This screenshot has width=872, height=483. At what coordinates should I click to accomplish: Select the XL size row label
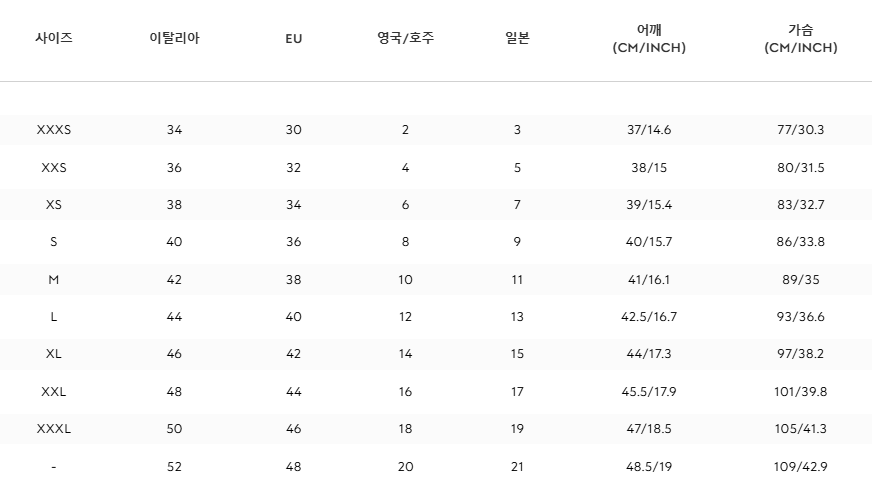(54, 354)
